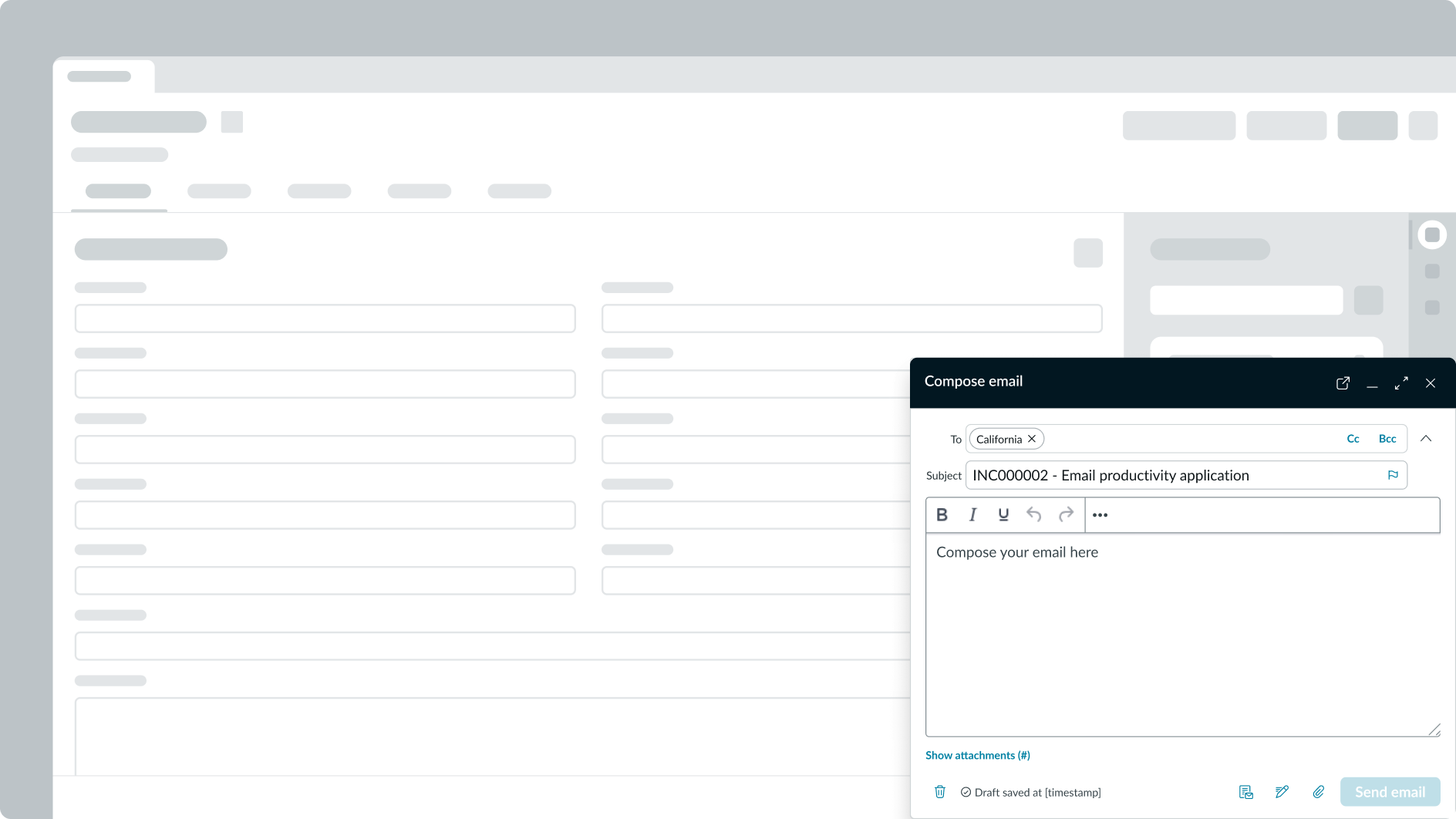Click into the email body text area
Screen dimensions: 1456x819
pyautogui.click(x=1183, y=635)
